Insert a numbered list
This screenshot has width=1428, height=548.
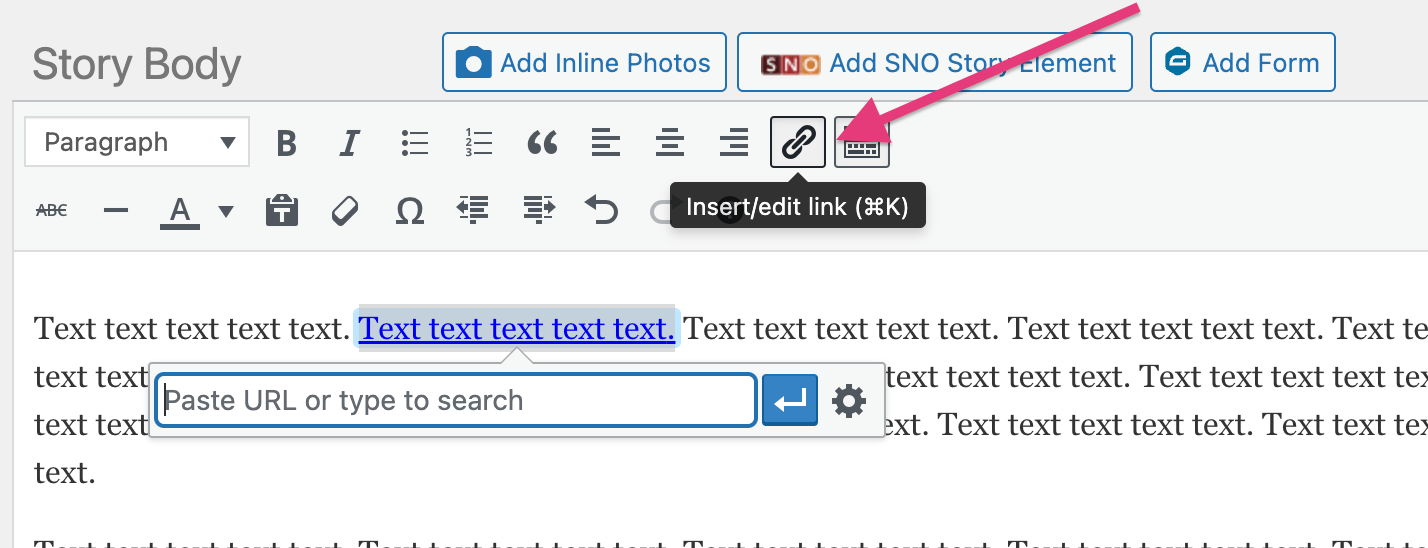pyautogui.click(x=478, y=143)
